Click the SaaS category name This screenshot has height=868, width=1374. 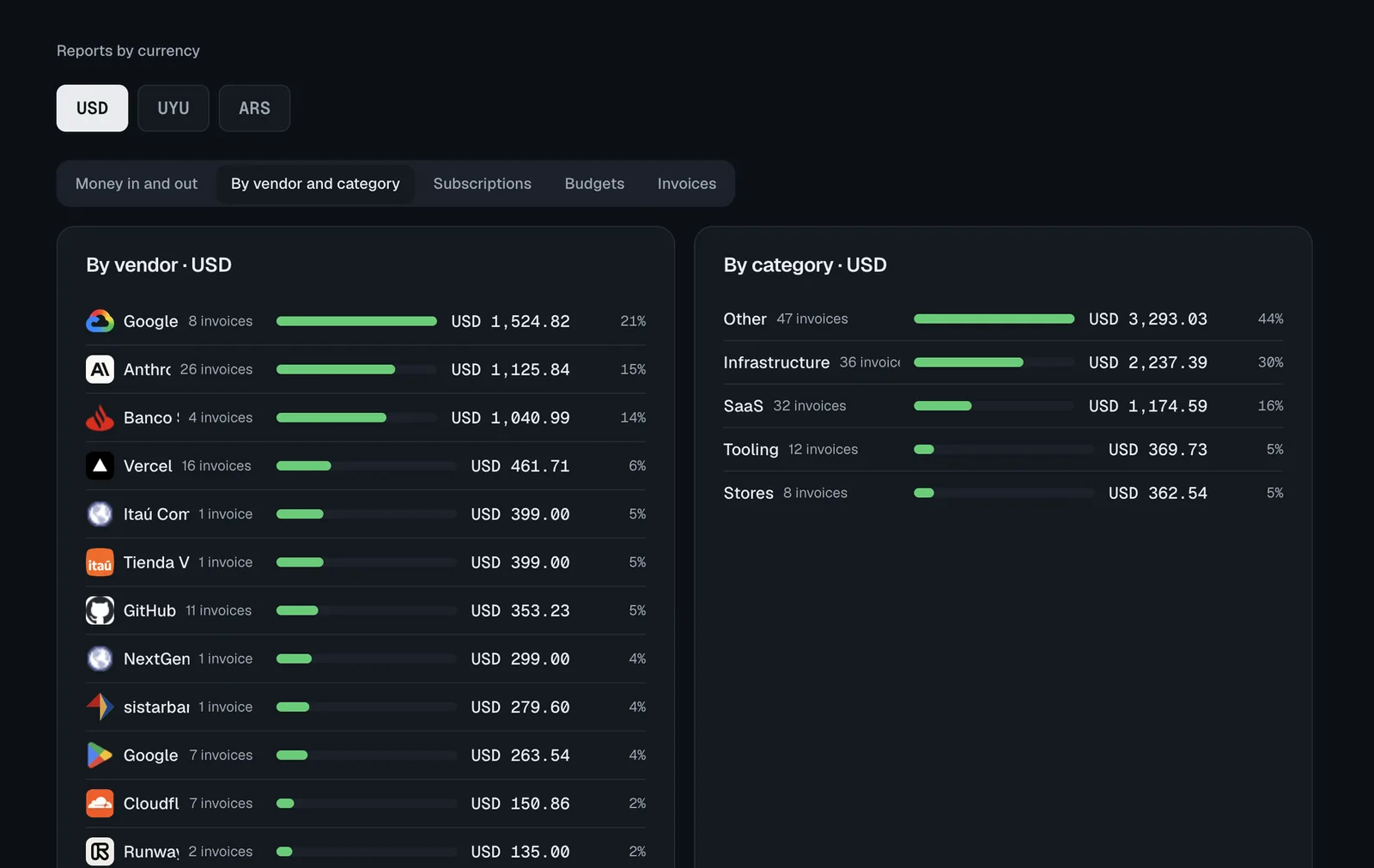pyautogui.click(x=743, y=406)
